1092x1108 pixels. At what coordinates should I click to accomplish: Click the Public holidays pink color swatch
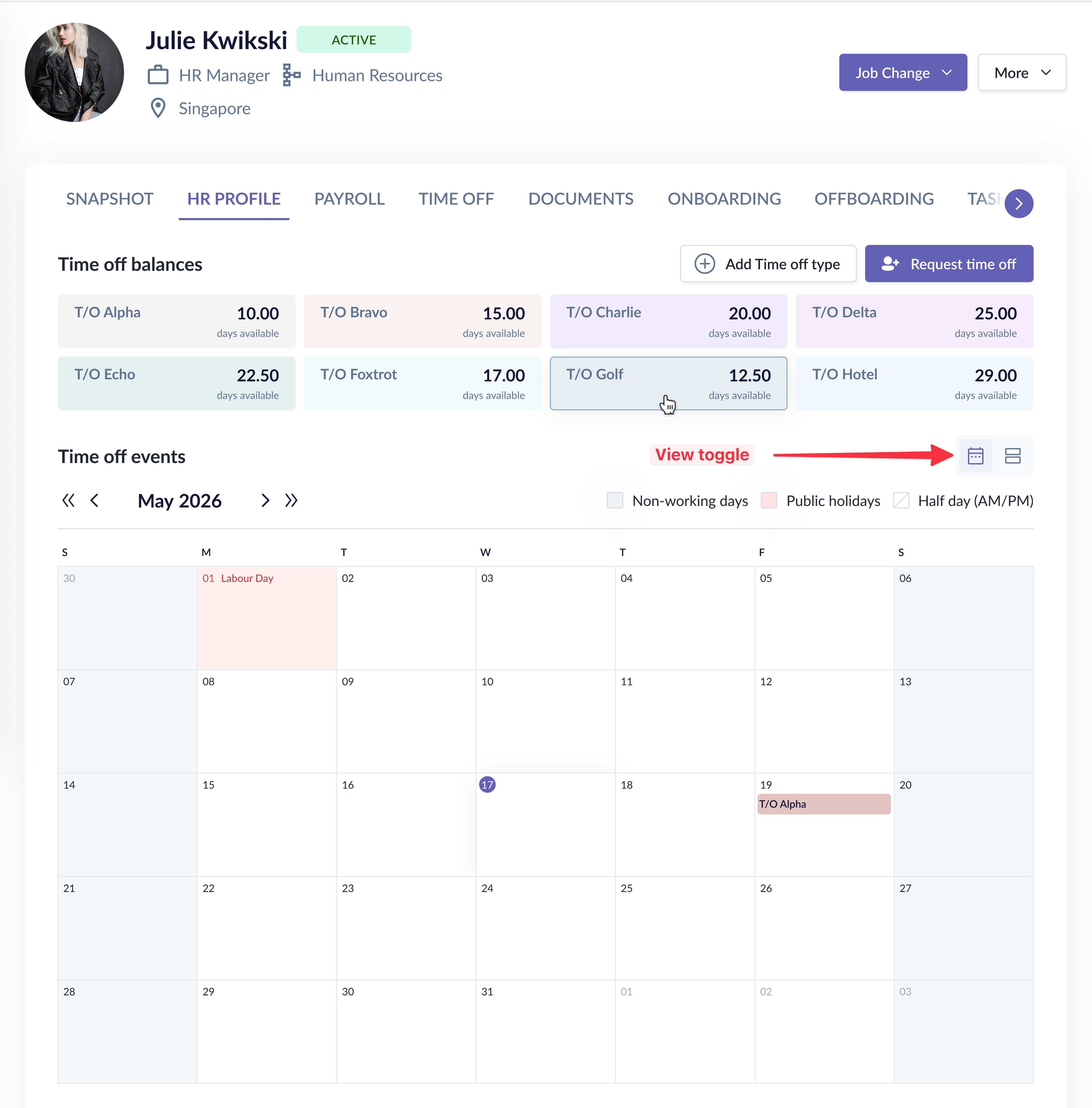pyautogui.click(x=768, y=500)
